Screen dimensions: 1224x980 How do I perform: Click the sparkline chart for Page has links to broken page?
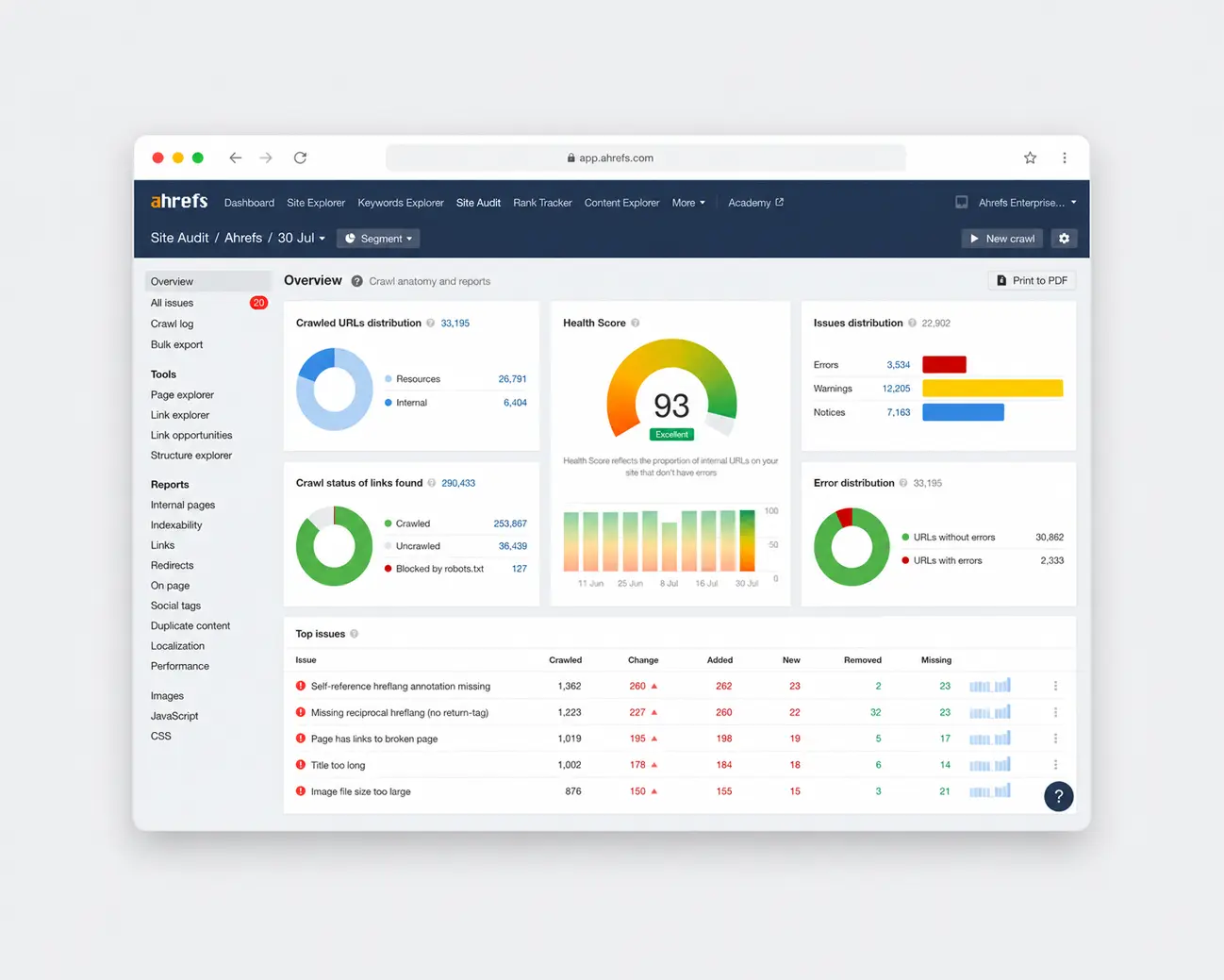coord(989,739)
